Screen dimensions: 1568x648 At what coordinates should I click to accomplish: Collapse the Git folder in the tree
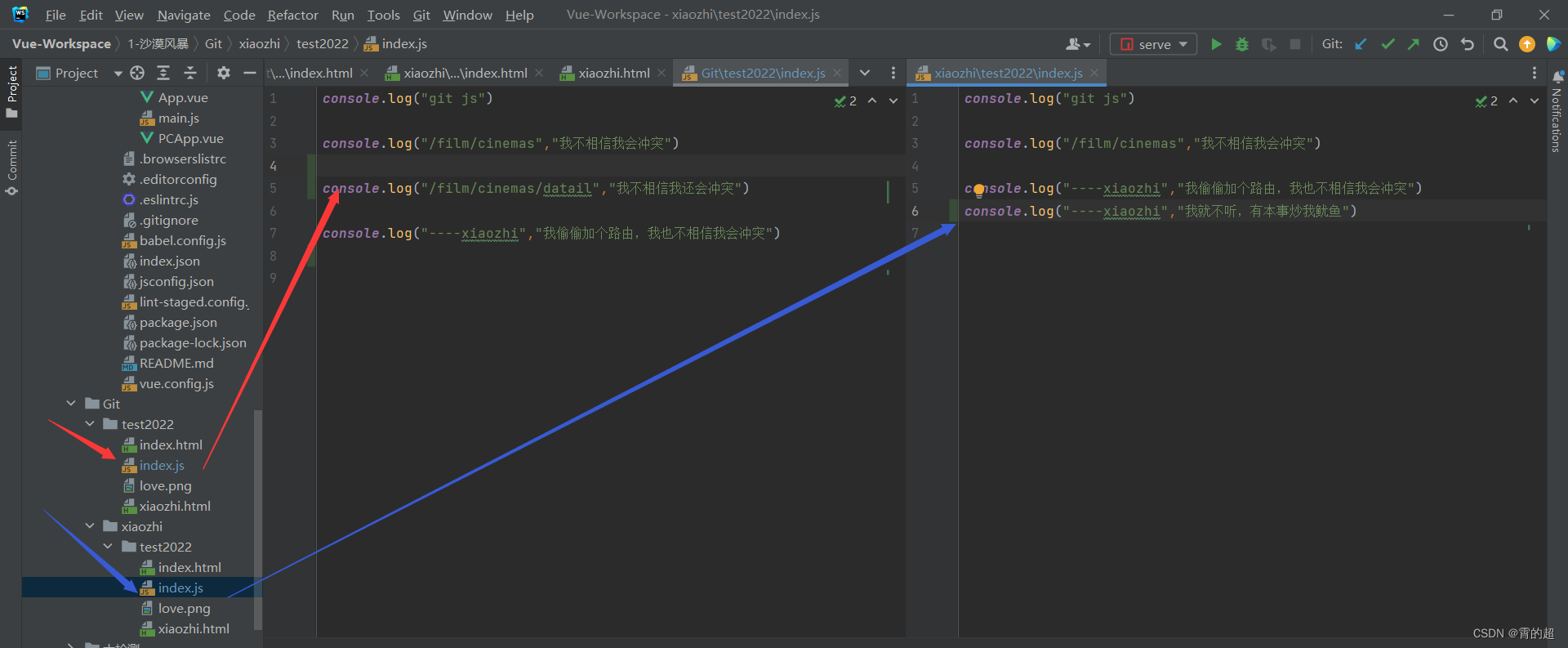click(71, 404)
